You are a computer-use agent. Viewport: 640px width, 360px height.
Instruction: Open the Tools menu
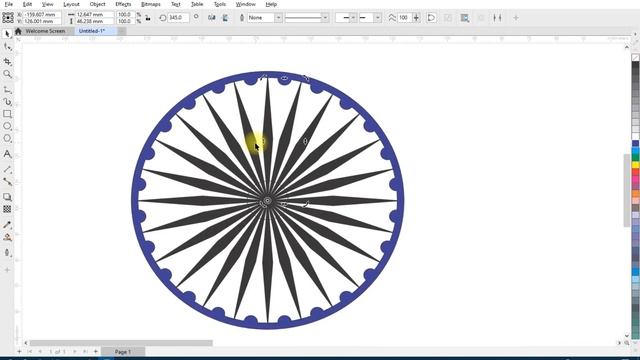[220, 4]
